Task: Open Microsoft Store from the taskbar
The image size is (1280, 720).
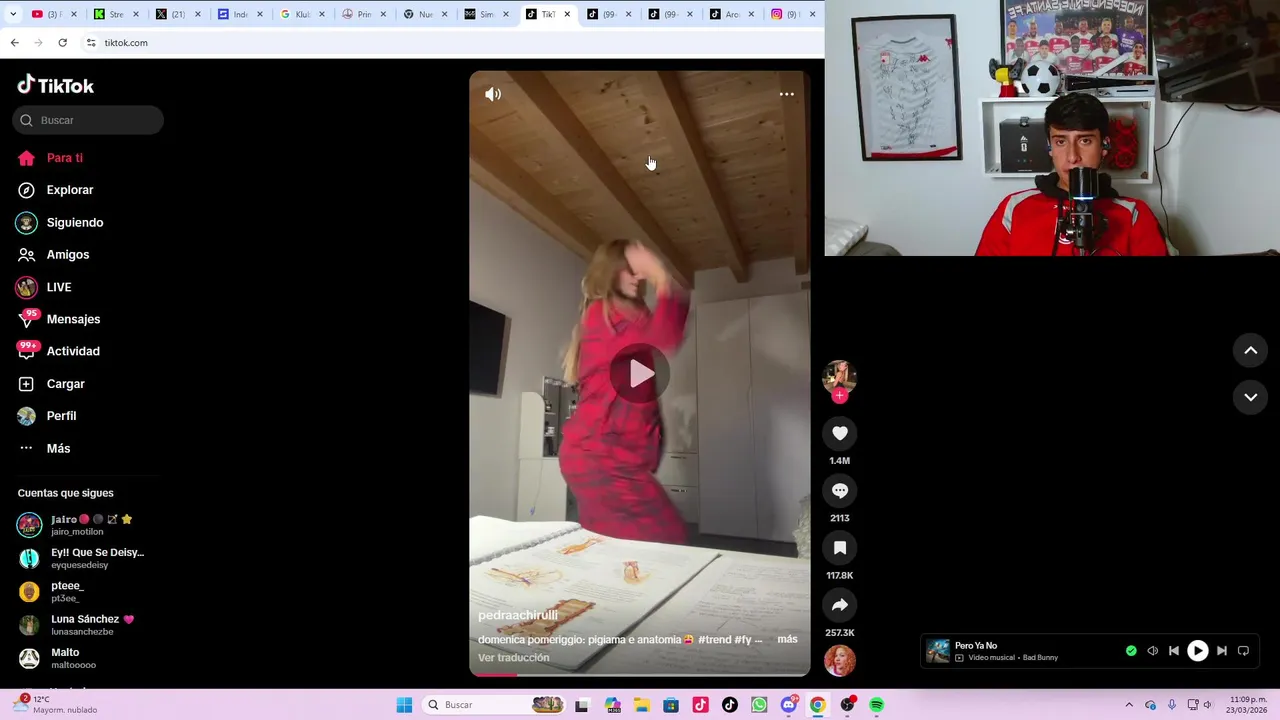Action: click(671, 705)
